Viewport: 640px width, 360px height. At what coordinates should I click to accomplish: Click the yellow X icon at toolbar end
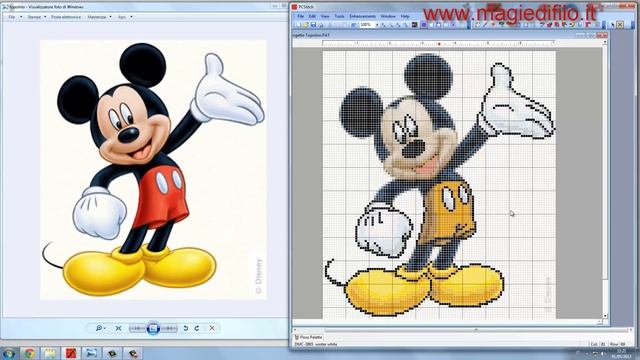(620, 25)
